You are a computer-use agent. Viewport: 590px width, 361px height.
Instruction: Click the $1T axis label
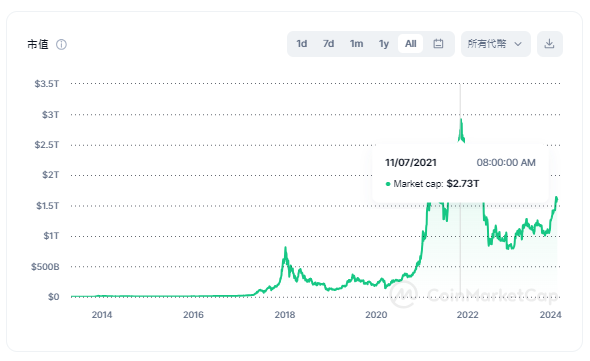click(x=51, y=236)
